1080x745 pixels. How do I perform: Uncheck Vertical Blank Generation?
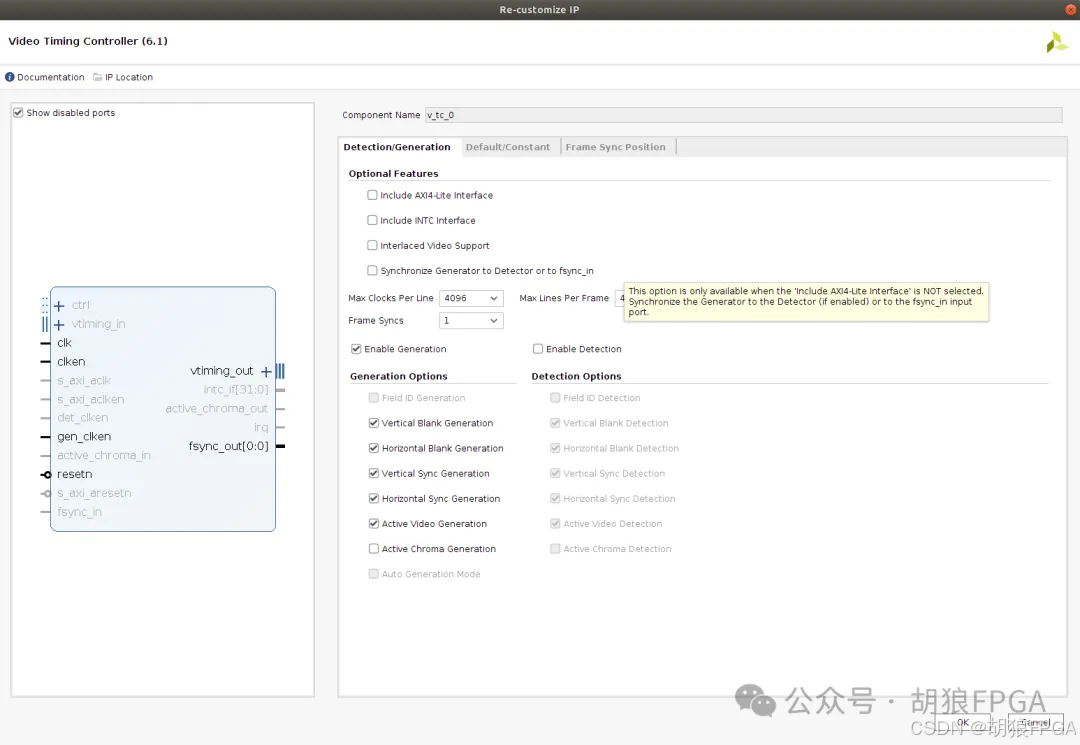click(x=374, y=423)
